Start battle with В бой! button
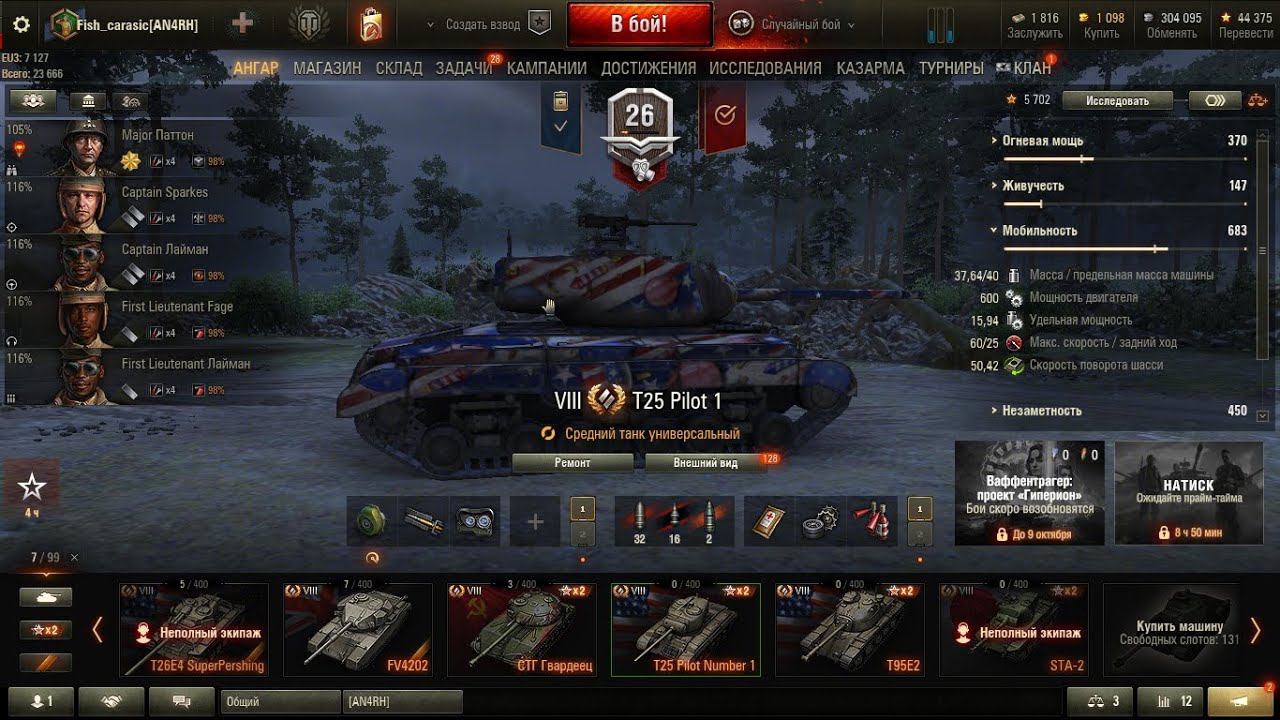This screenshot has height=720, width=1280. click(639, 24)
